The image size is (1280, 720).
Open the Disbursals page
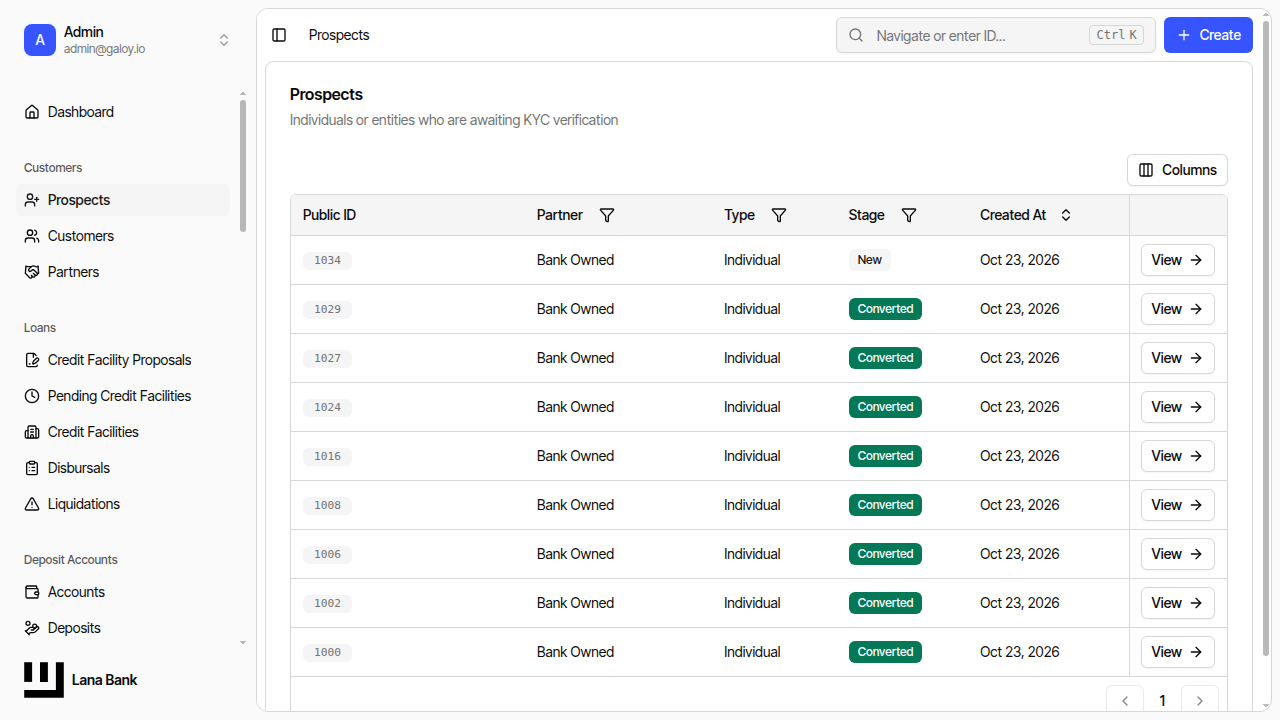click(x=123, y=468)
